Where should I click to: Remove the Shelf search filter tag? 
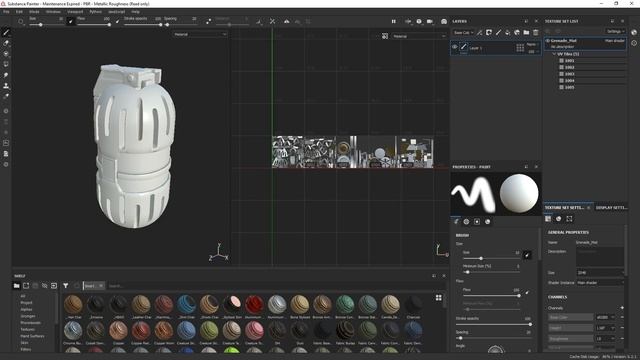pos(101,286)
